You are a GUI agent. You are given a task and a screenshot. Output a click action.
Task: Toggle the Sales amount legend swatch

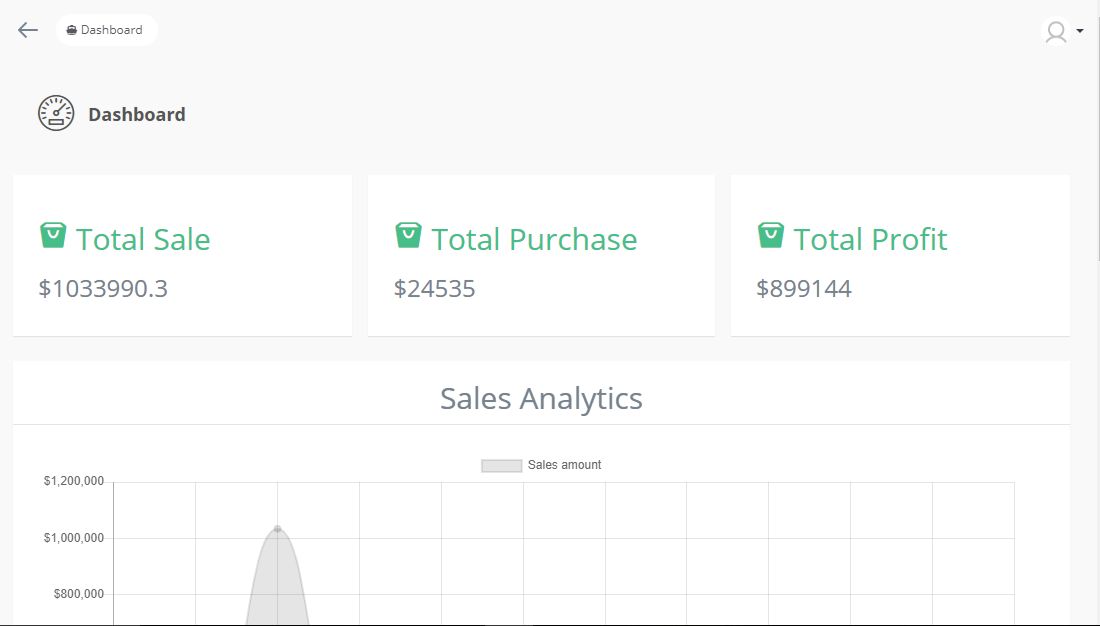[x=501, y=465]
